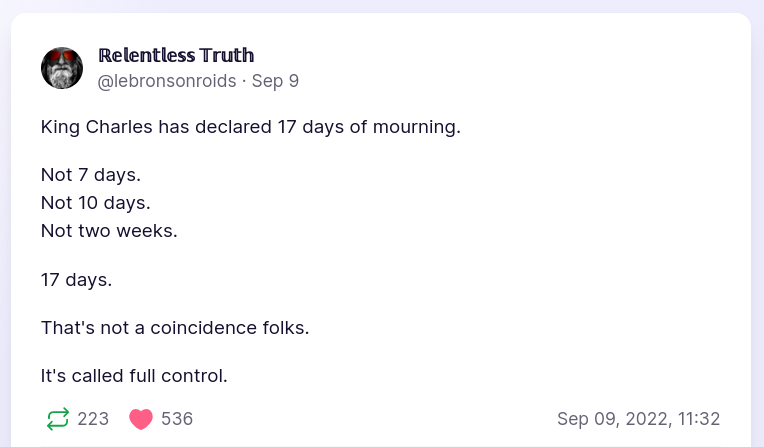Retweet the Relentless Truth post
Image resolution: width=764 pixels, height=447 pixels.
click(58, 419)
